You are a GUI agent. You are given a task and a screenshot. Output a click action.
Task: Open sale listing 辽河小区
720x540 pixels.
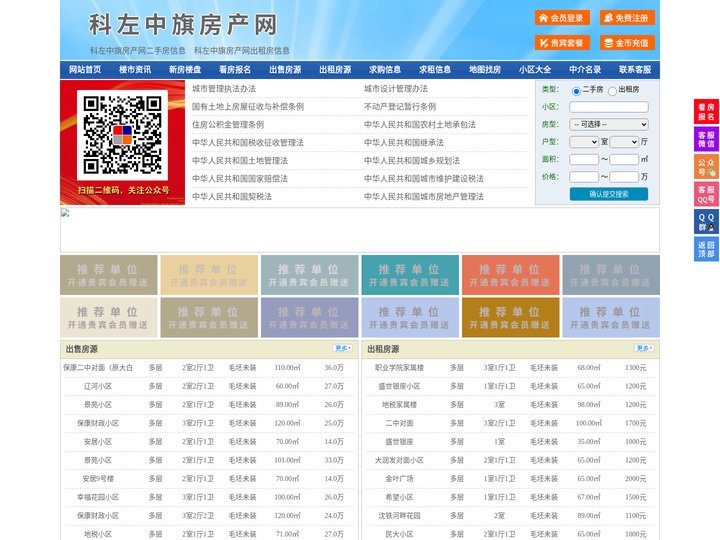click(98, 386)
